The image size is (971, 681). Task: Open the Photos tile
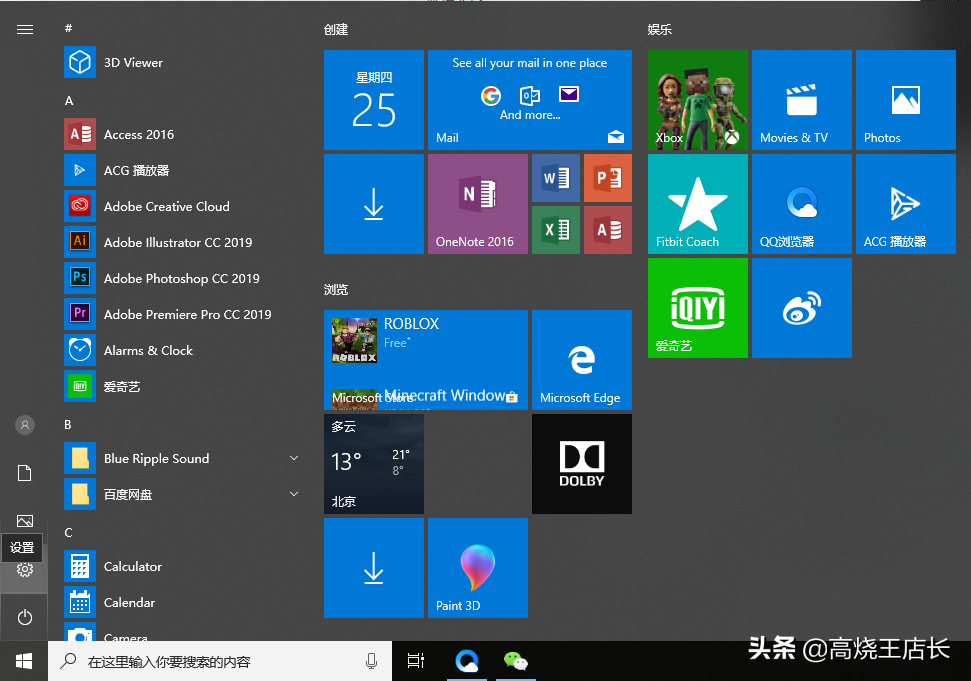(x=906, y=100)
